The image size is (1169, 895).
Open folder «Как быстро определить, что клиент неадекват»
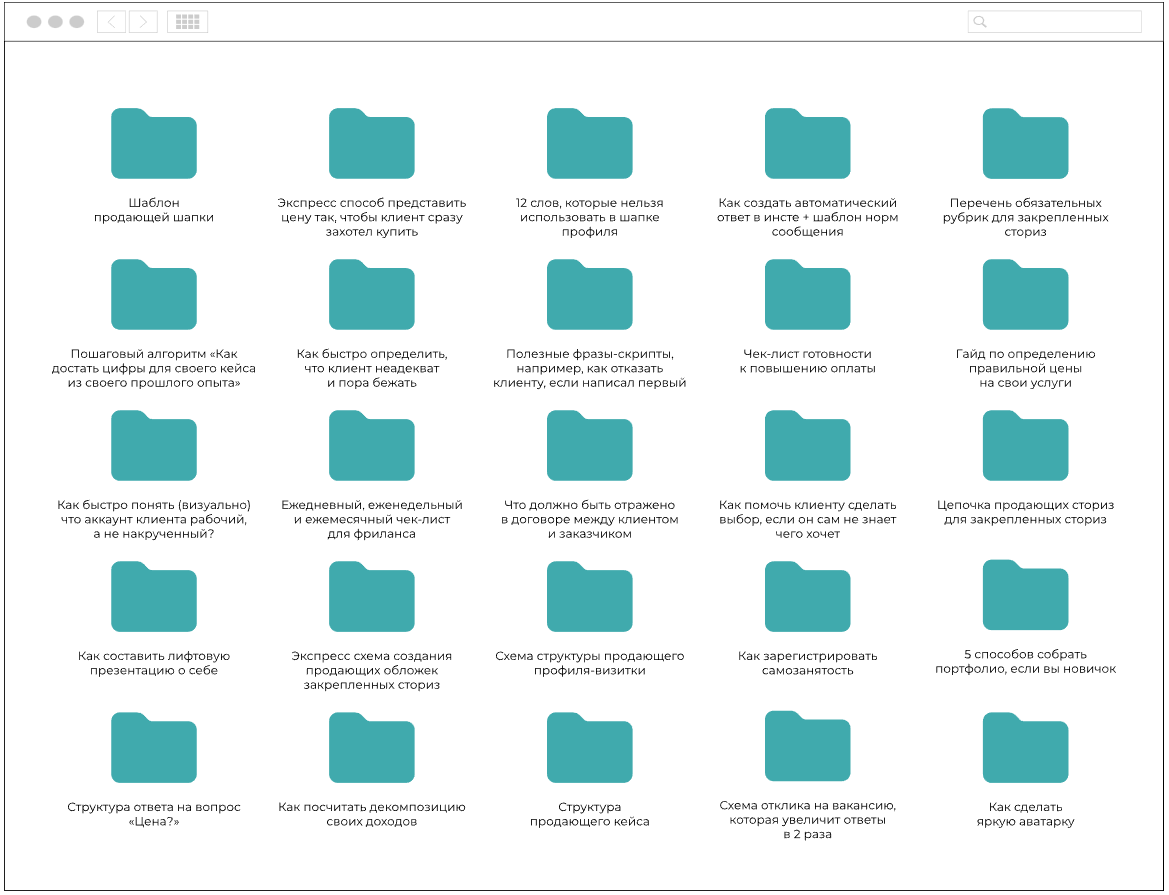[371, 295]
